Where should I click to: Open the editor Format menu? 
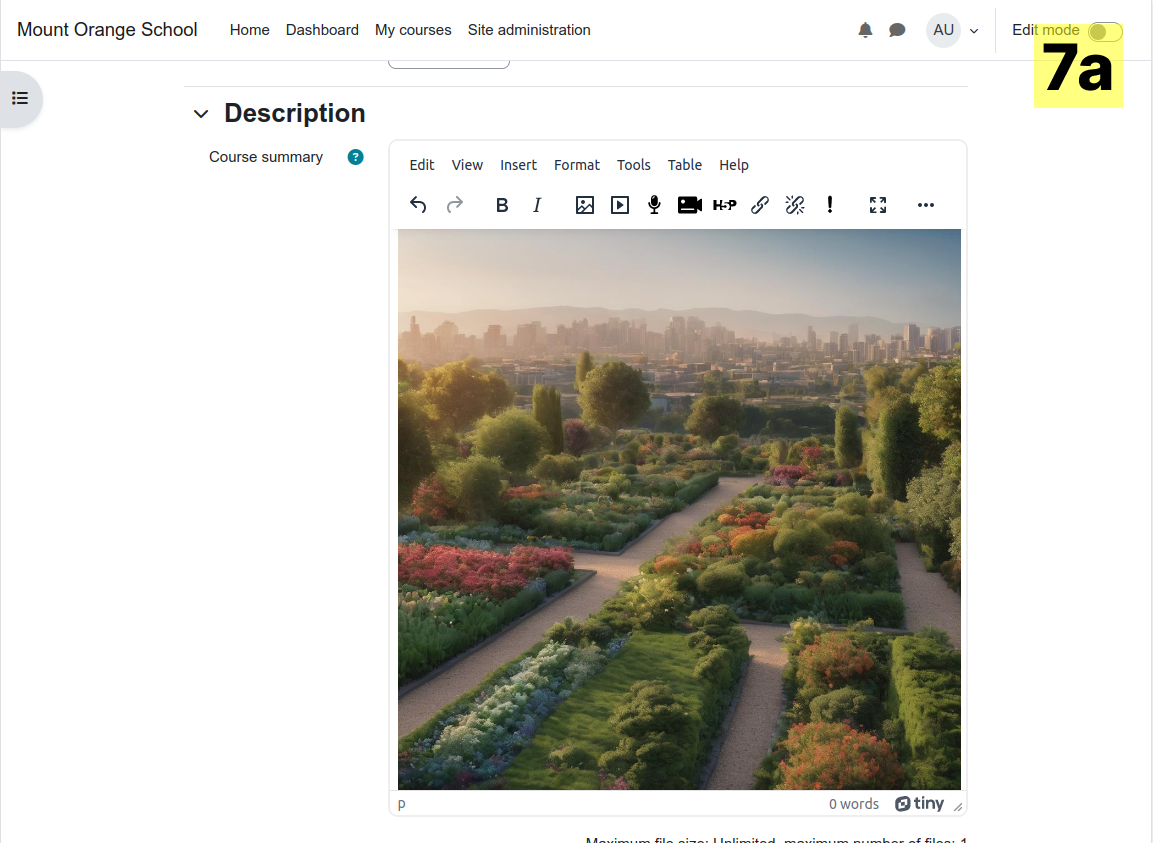click(x=576, y=165)
